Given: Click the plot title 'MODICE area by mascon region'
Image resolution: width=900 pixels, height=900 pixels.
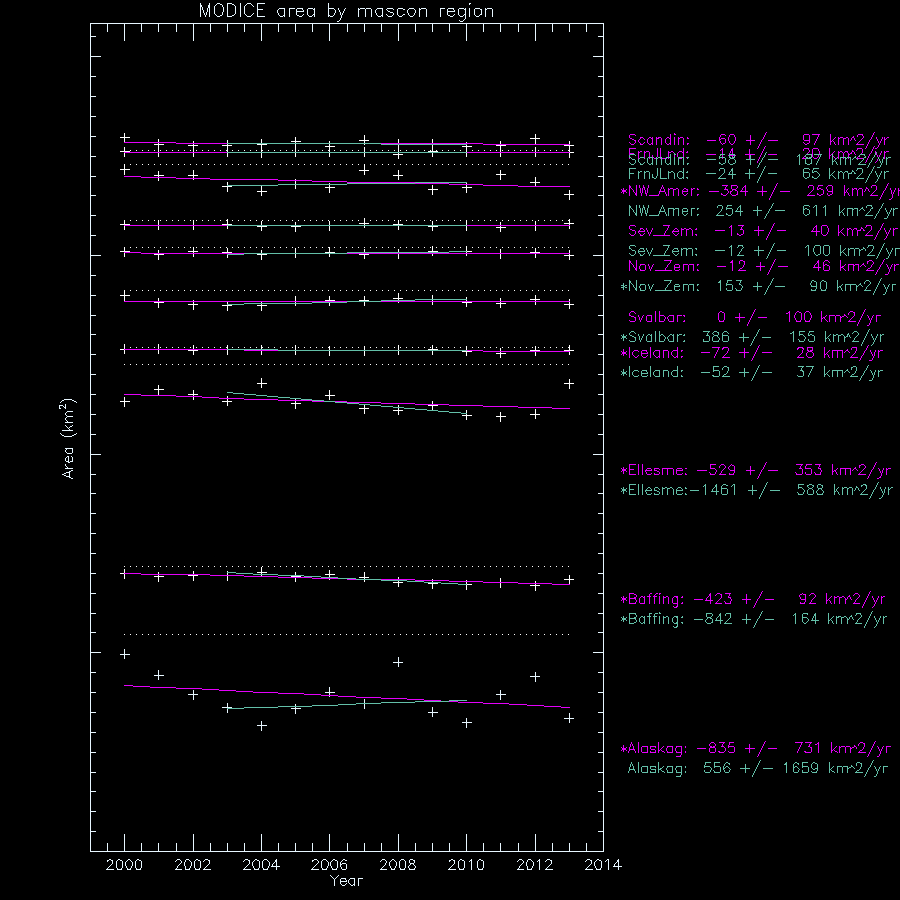Looking at the screenshot, I should tap(346, 11).
